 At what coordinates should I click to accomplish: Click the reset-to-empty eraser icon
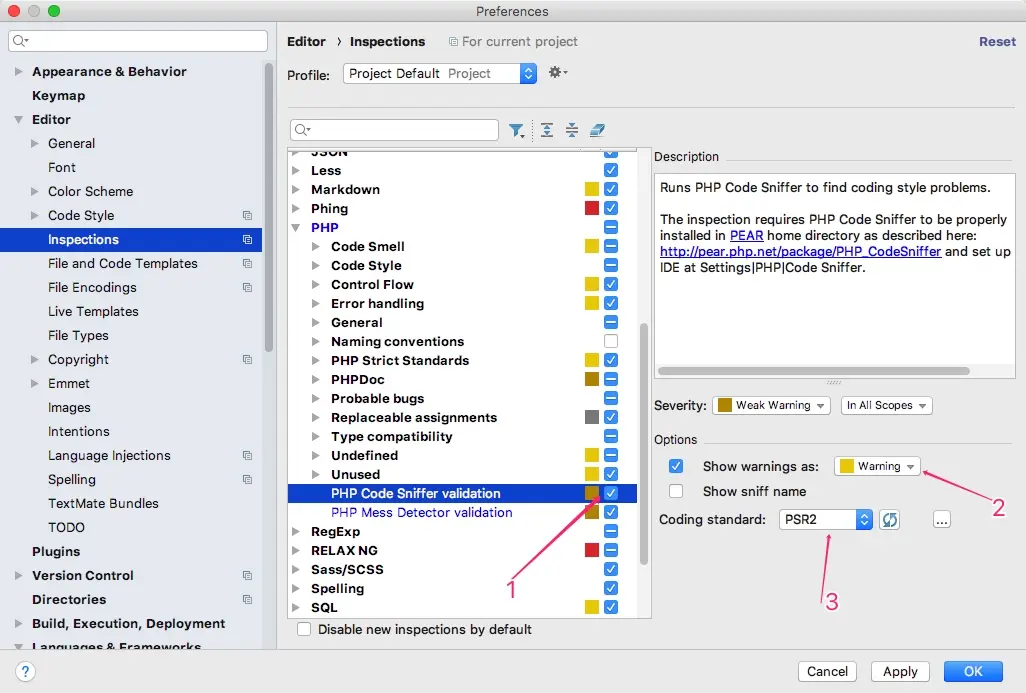tap(597, 130)
